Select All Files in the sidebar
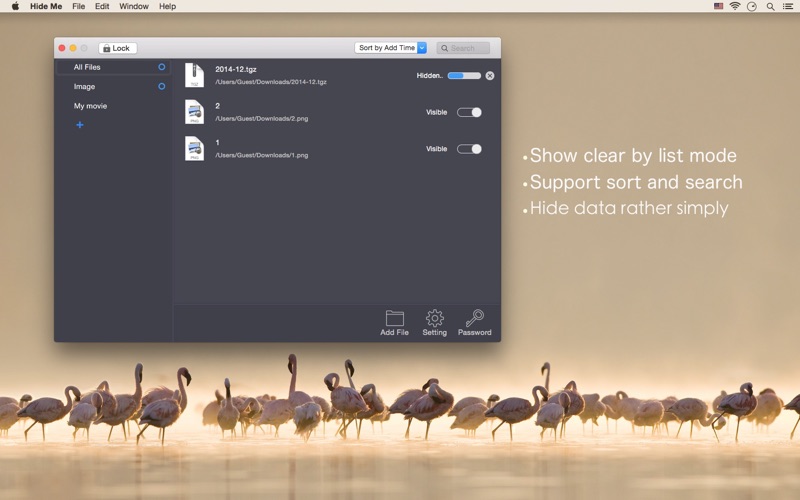The width and height of the screenshot is (800, 500). point(113,67)
